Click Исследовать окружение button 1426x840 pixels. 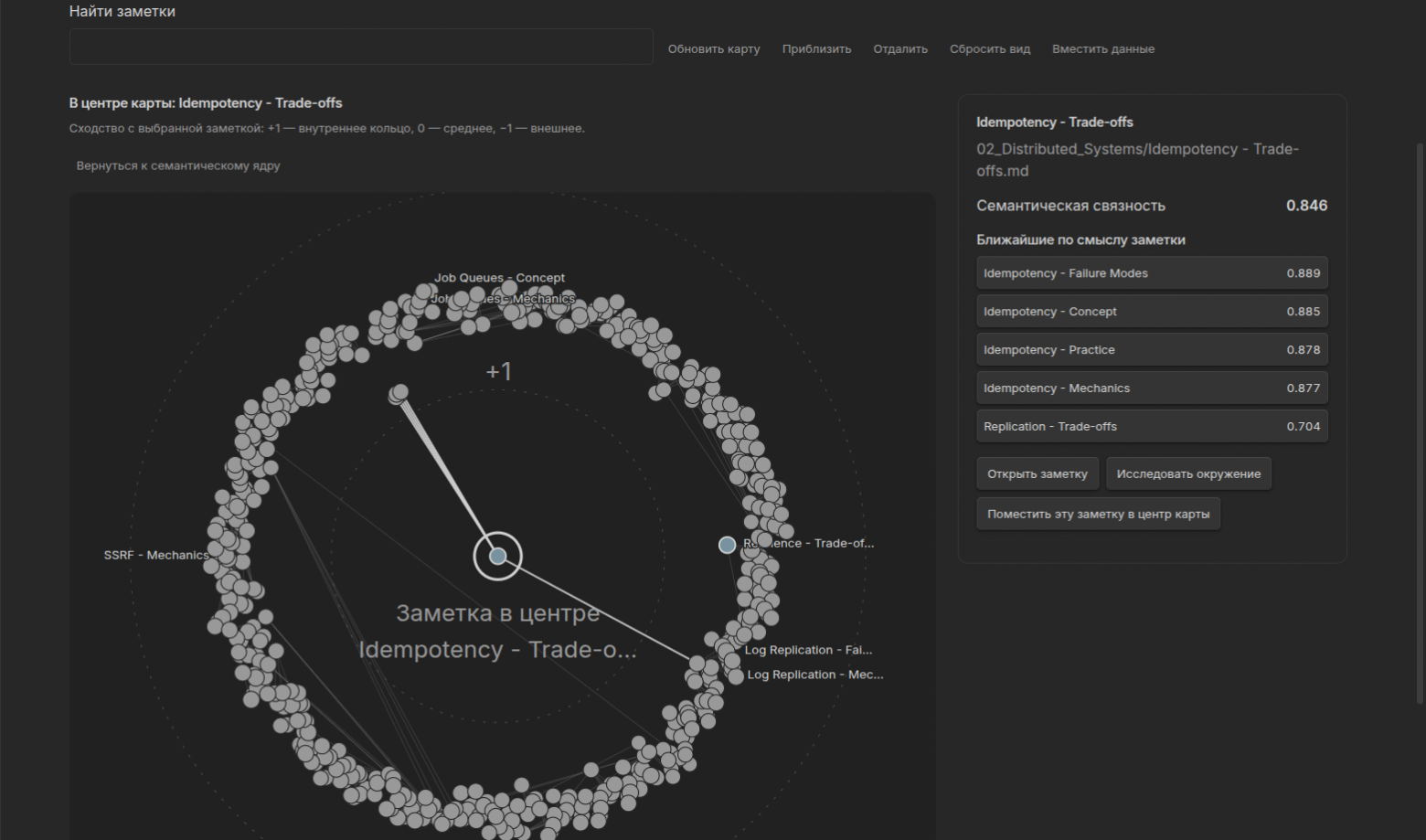1188,473
